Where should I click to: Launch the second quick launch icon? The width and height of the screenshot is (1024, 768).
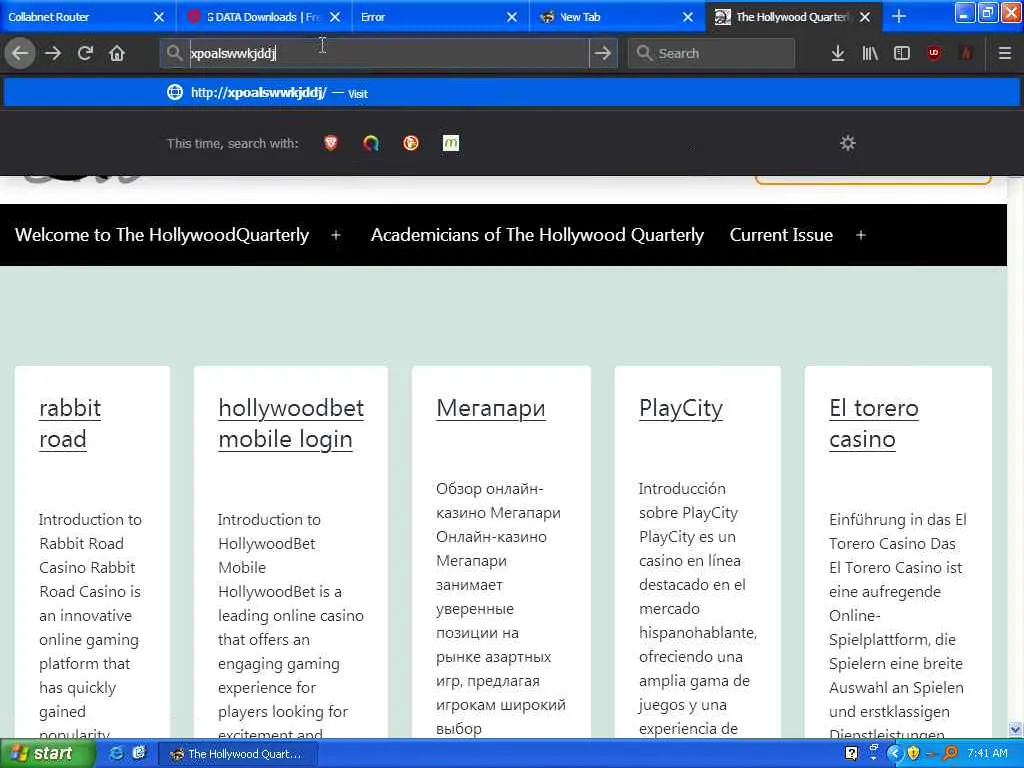pos(138,754)
